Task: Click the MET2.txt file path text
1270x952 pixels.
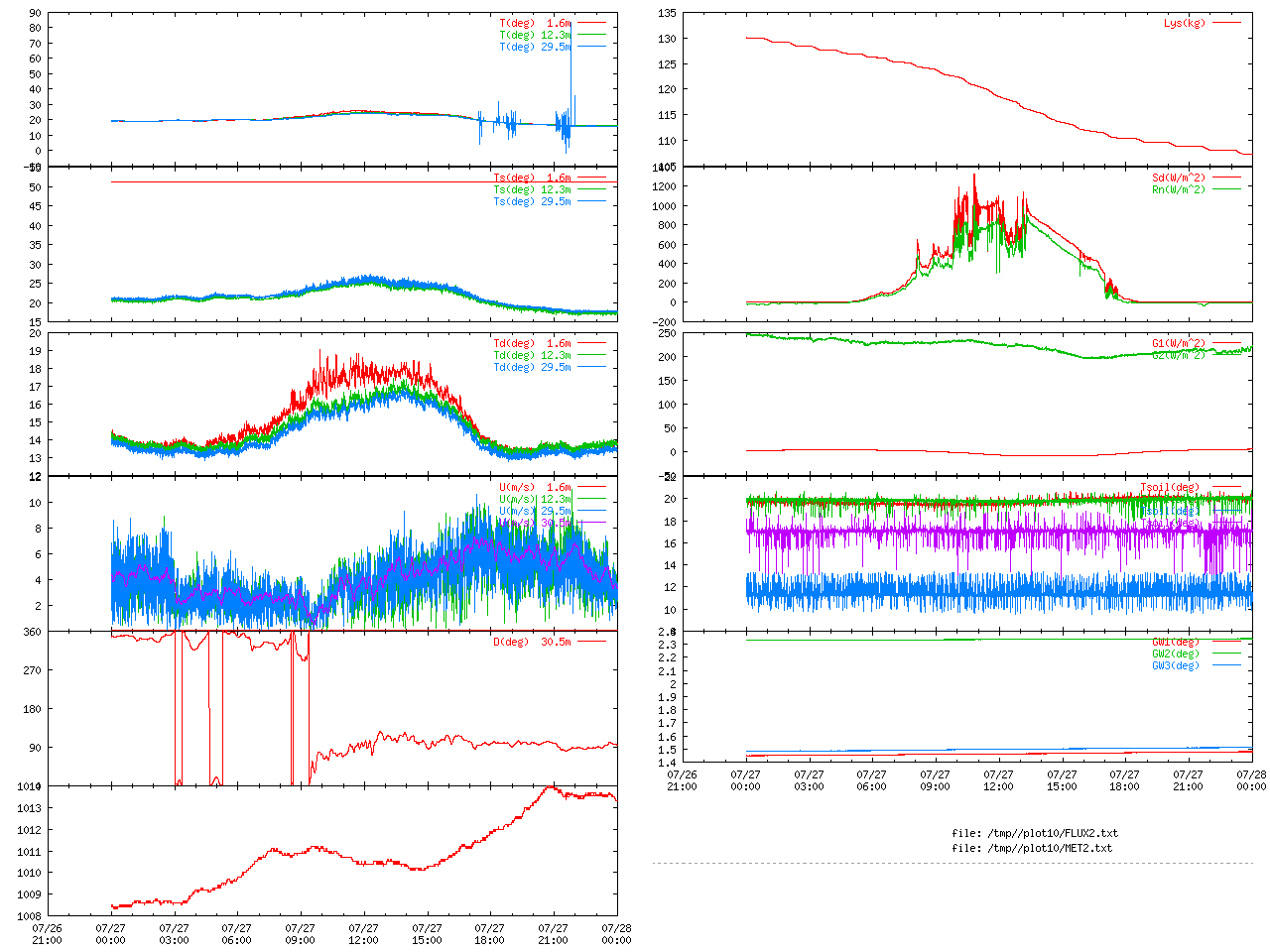Action: 1032,848
